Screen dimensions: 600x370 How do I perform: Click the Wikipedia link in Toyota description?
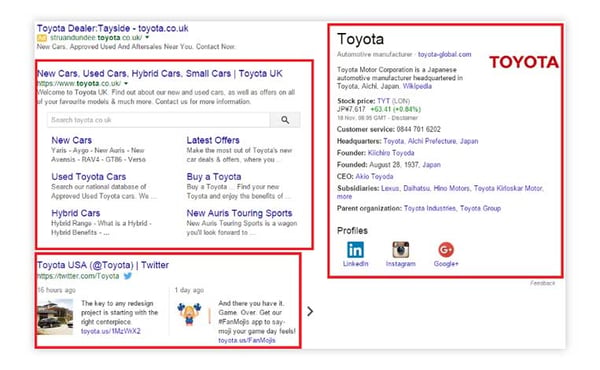[x=417, y=86]
